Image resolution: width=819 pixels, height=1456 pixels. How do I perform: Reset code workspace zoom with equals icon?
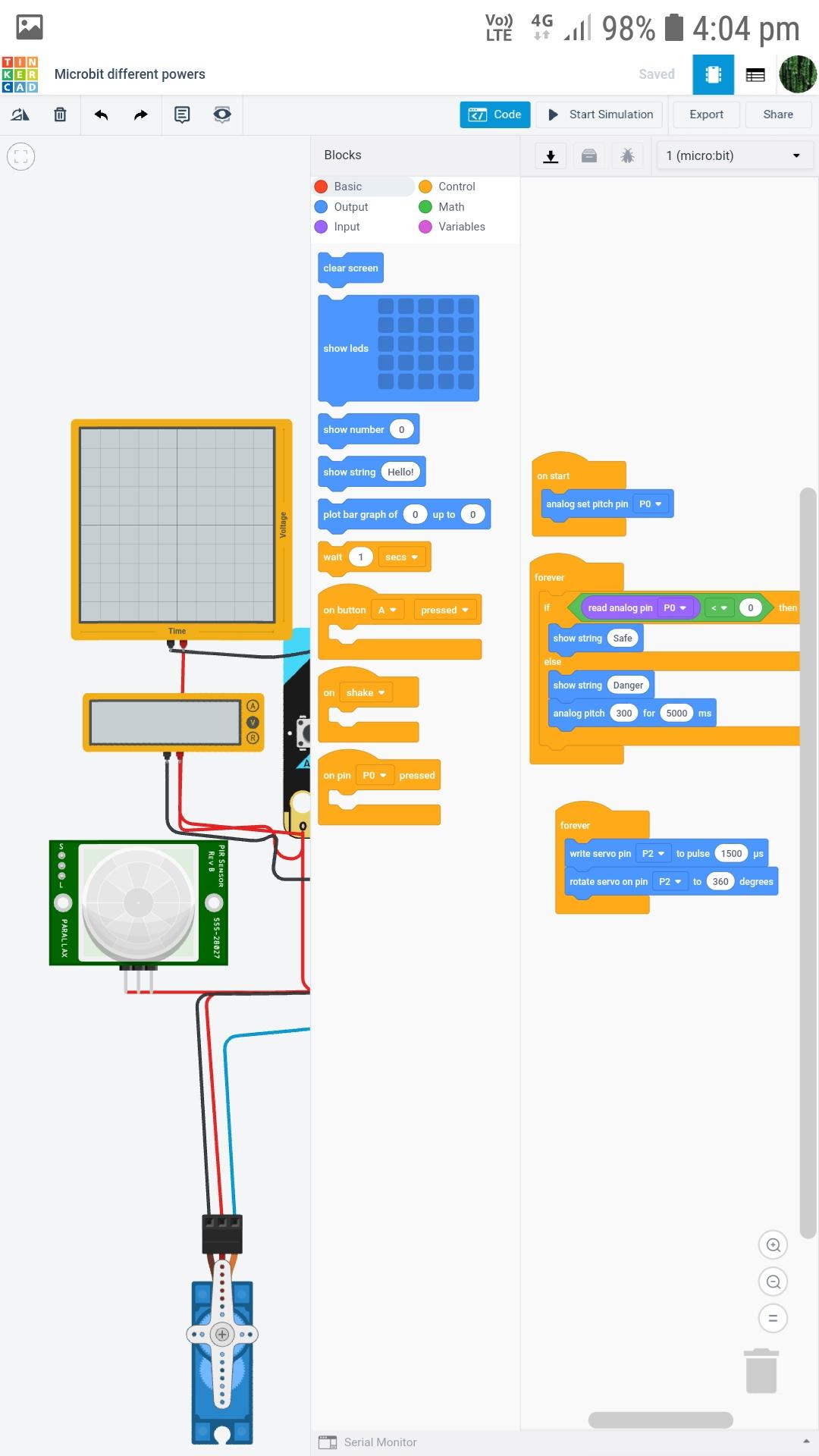coord(773,1318)
